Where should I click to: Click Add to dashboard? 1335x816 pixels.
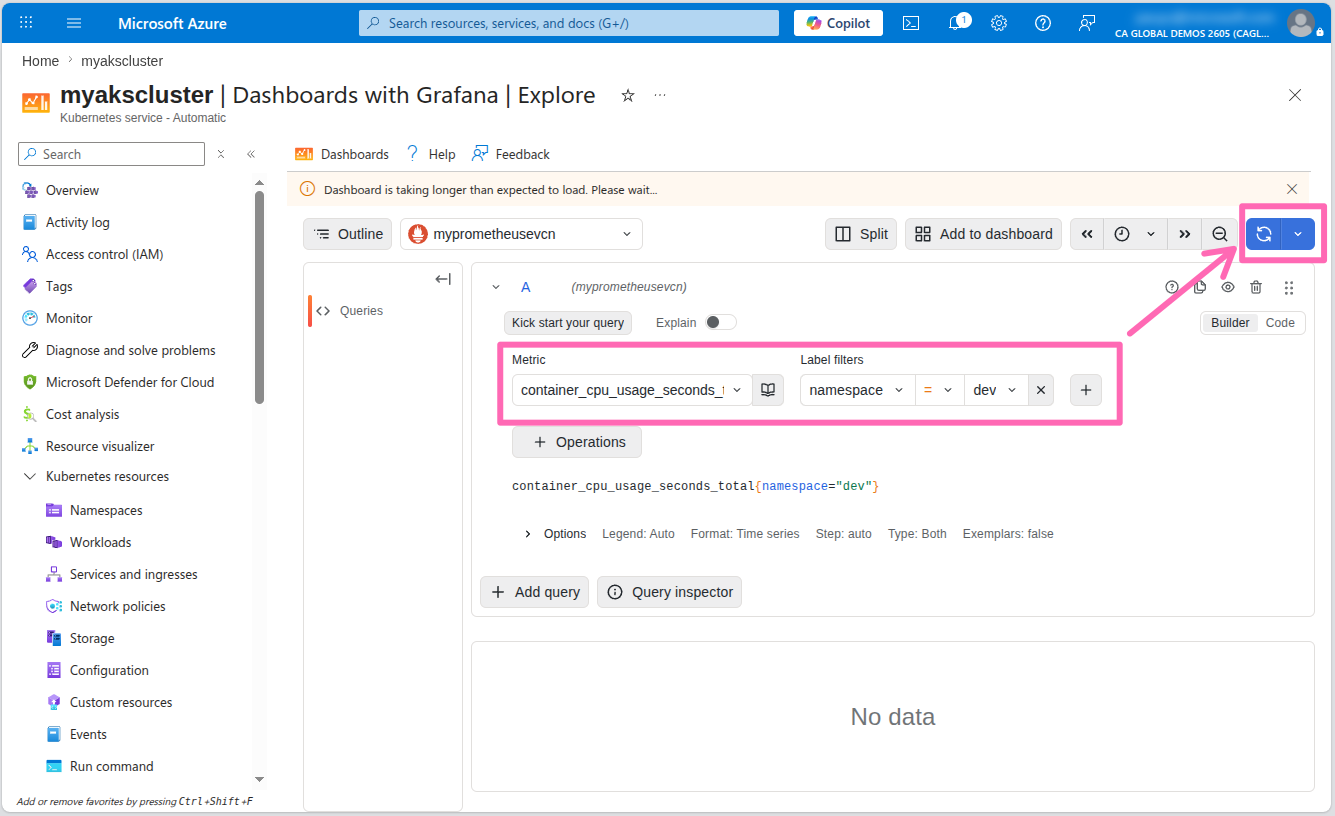[x=984, y=234]
